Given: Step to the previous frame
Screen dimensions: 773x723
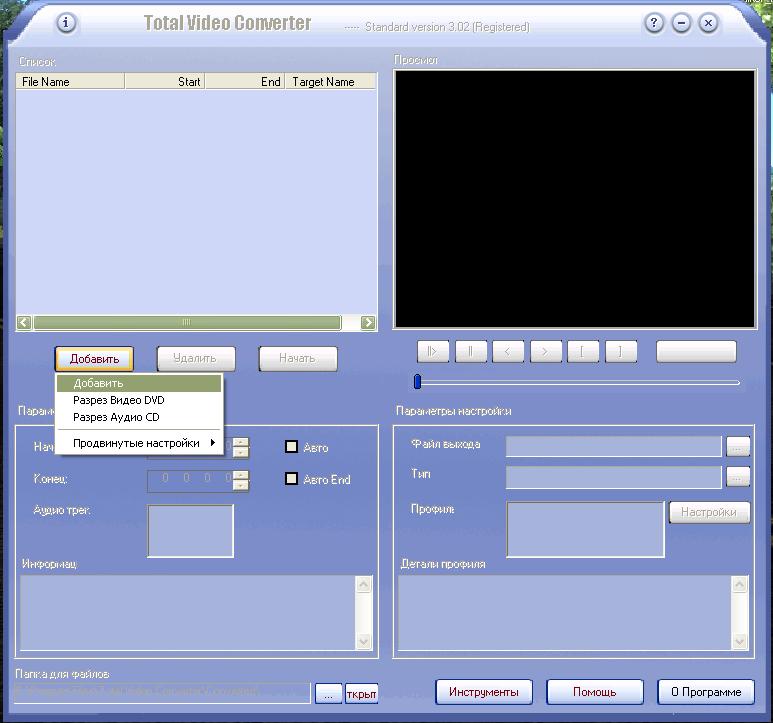Looking at the screenshot, I should click(x=508, y=351).
